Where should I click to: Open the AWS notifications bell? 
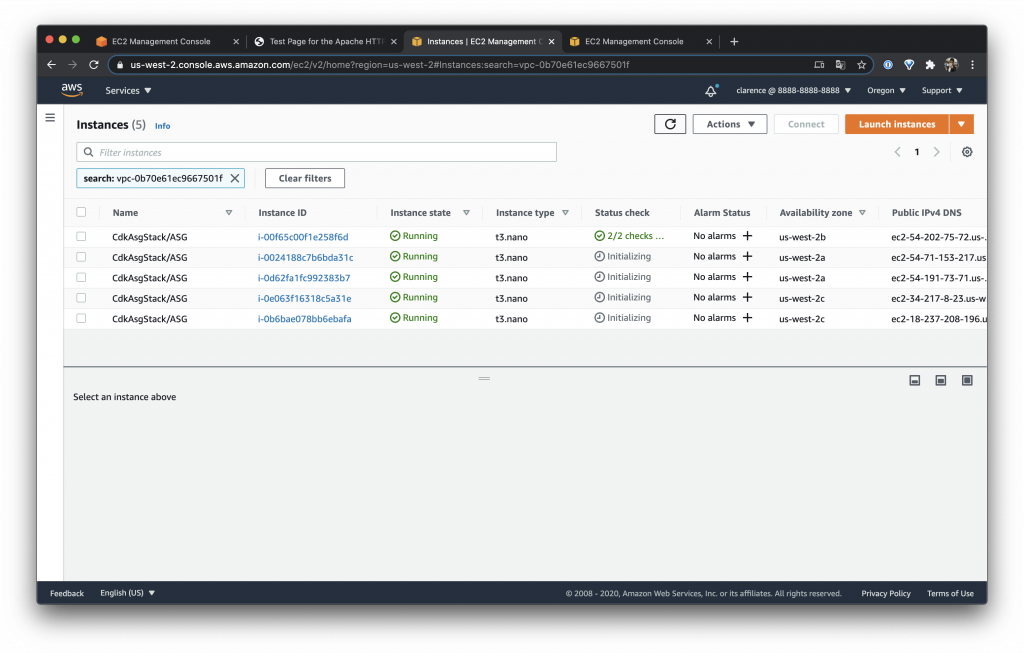pos(711,91)
